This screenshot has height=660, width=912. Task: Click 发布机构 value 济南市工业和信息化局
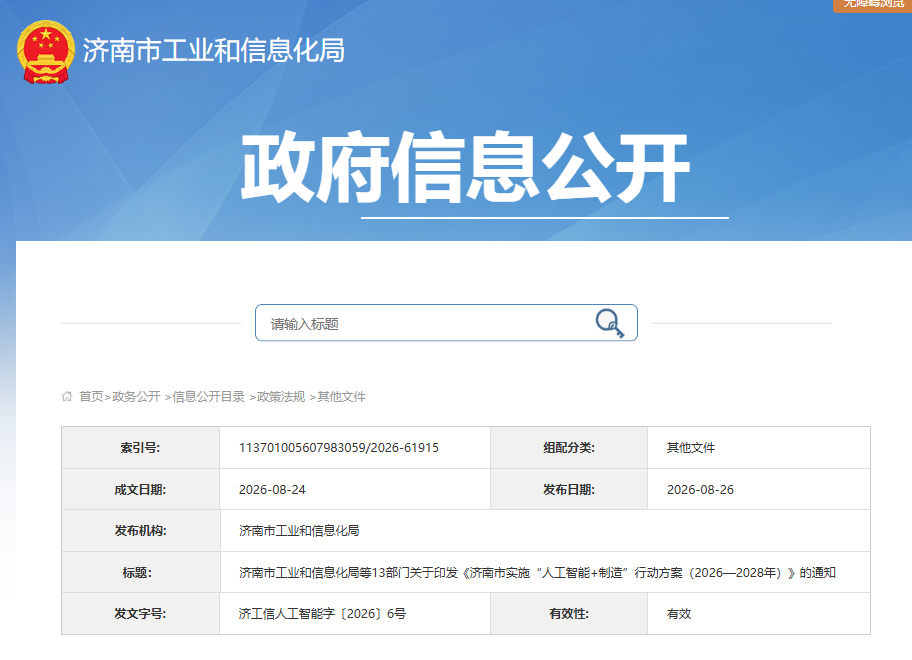[299, 531]
